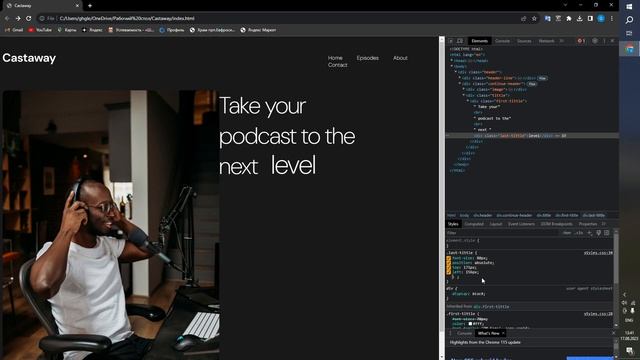Close the DevTools panel
Image resolution: width=640 pixels, height=360 pixels.
pos(612,41)
